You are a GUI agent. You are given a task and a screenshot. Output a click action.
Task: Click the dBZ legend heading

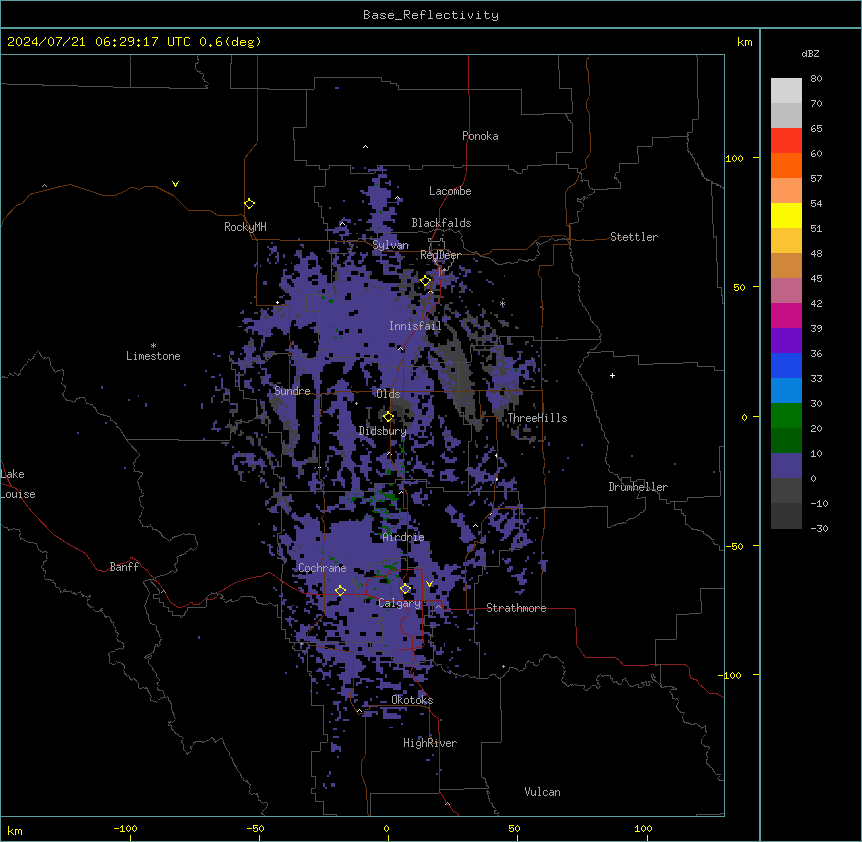click(810, 53)
